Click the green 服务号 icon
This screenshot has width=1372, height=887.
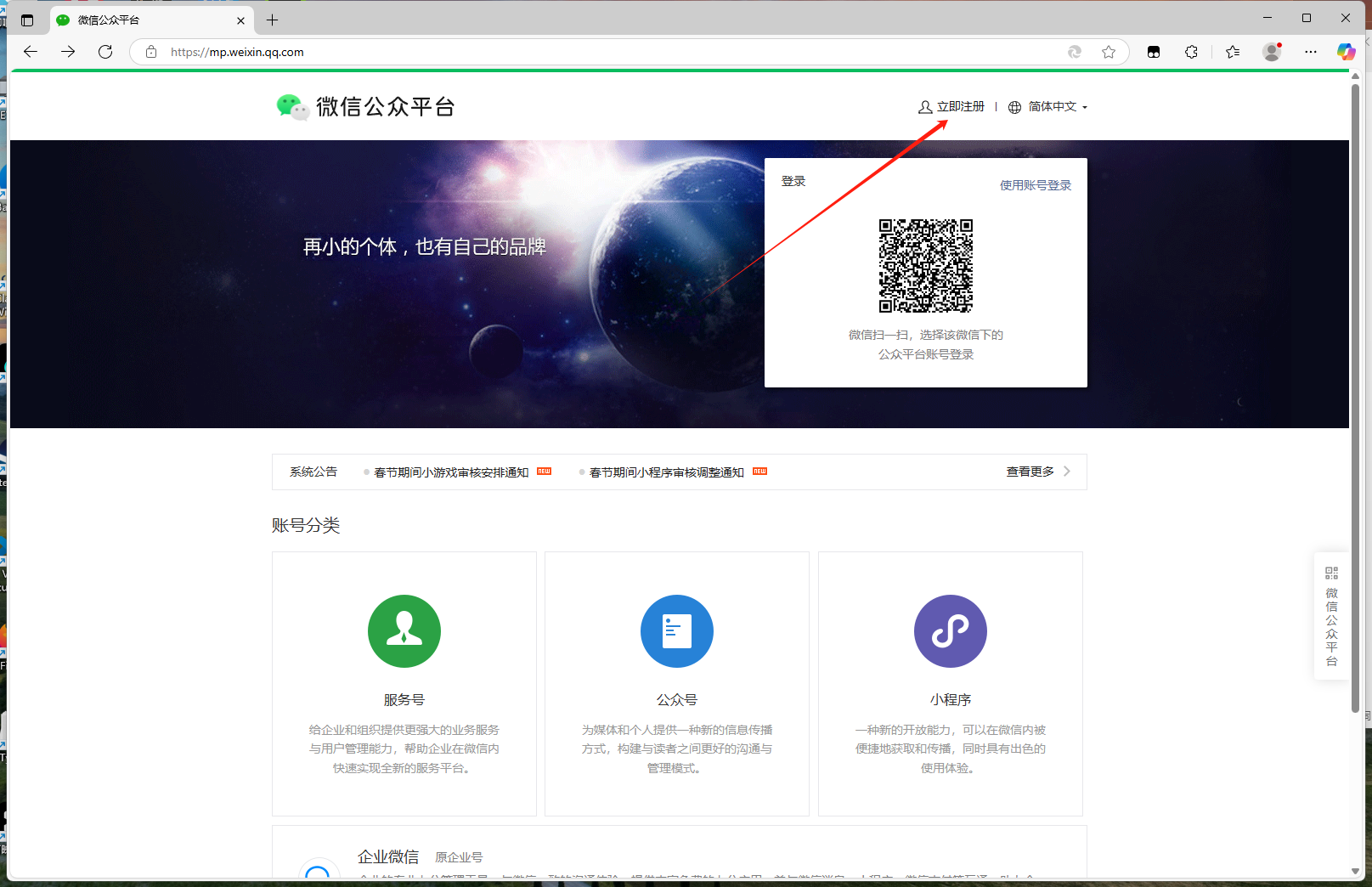pos(404,631)
